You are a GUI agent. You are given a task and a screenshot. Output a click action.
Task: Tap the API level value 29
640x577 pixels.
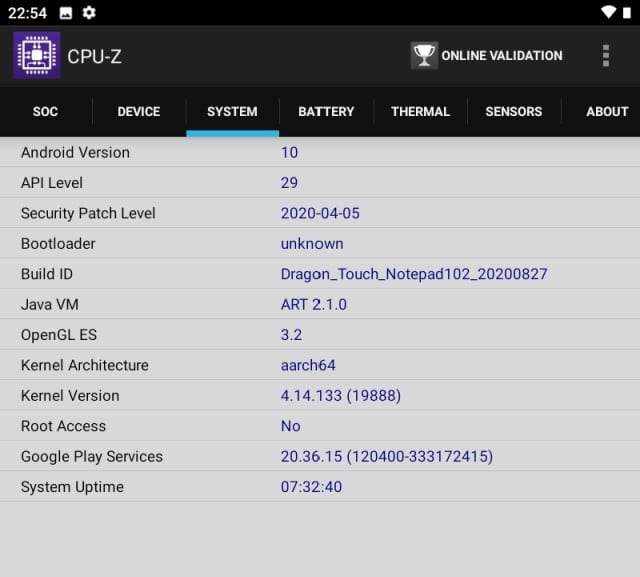pos(289,182)
